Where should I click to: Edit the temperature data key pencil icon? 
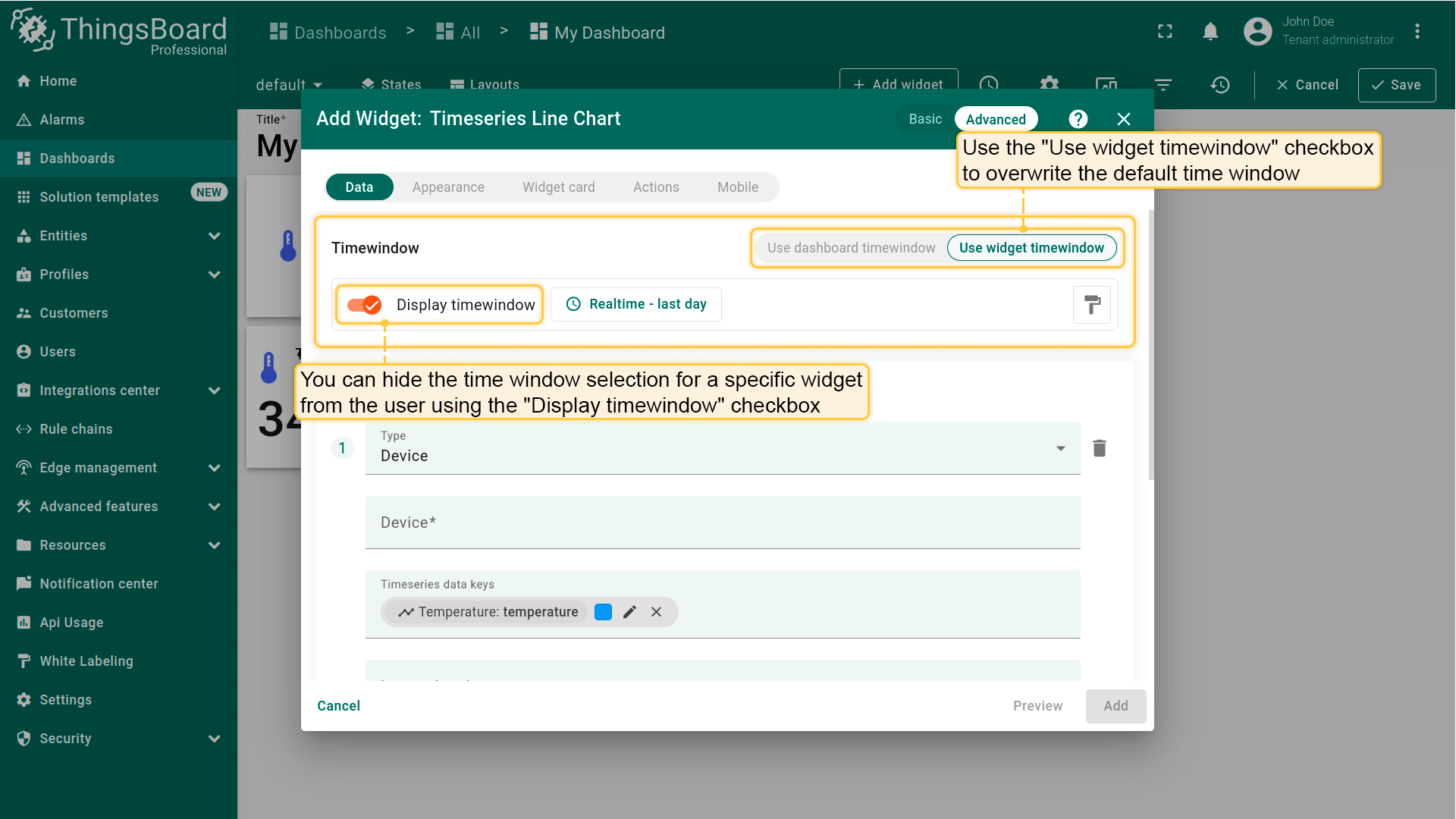[x=629, y=612]
